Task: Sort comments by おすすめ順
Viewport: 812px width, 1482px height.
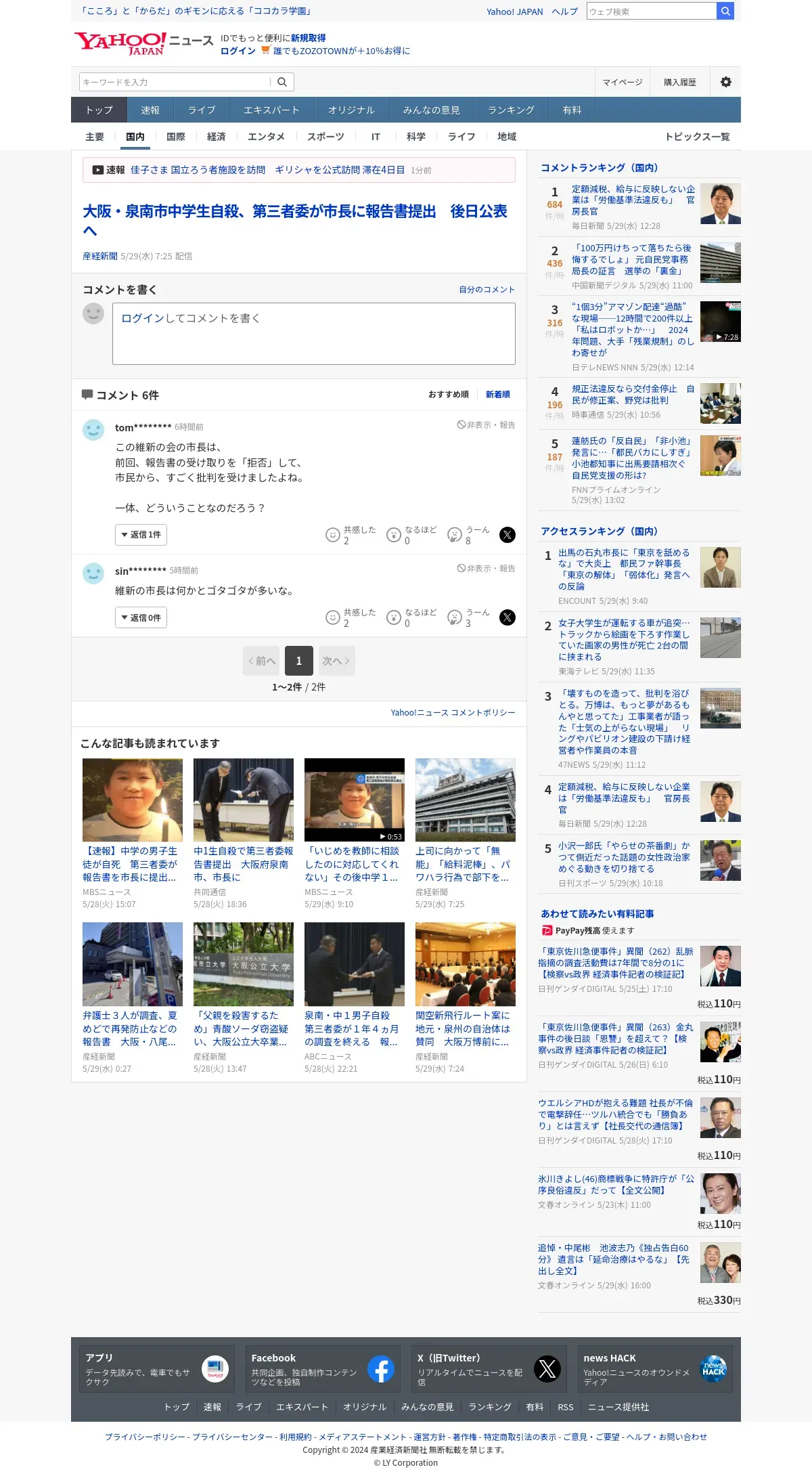Action: tap(449, 395)
